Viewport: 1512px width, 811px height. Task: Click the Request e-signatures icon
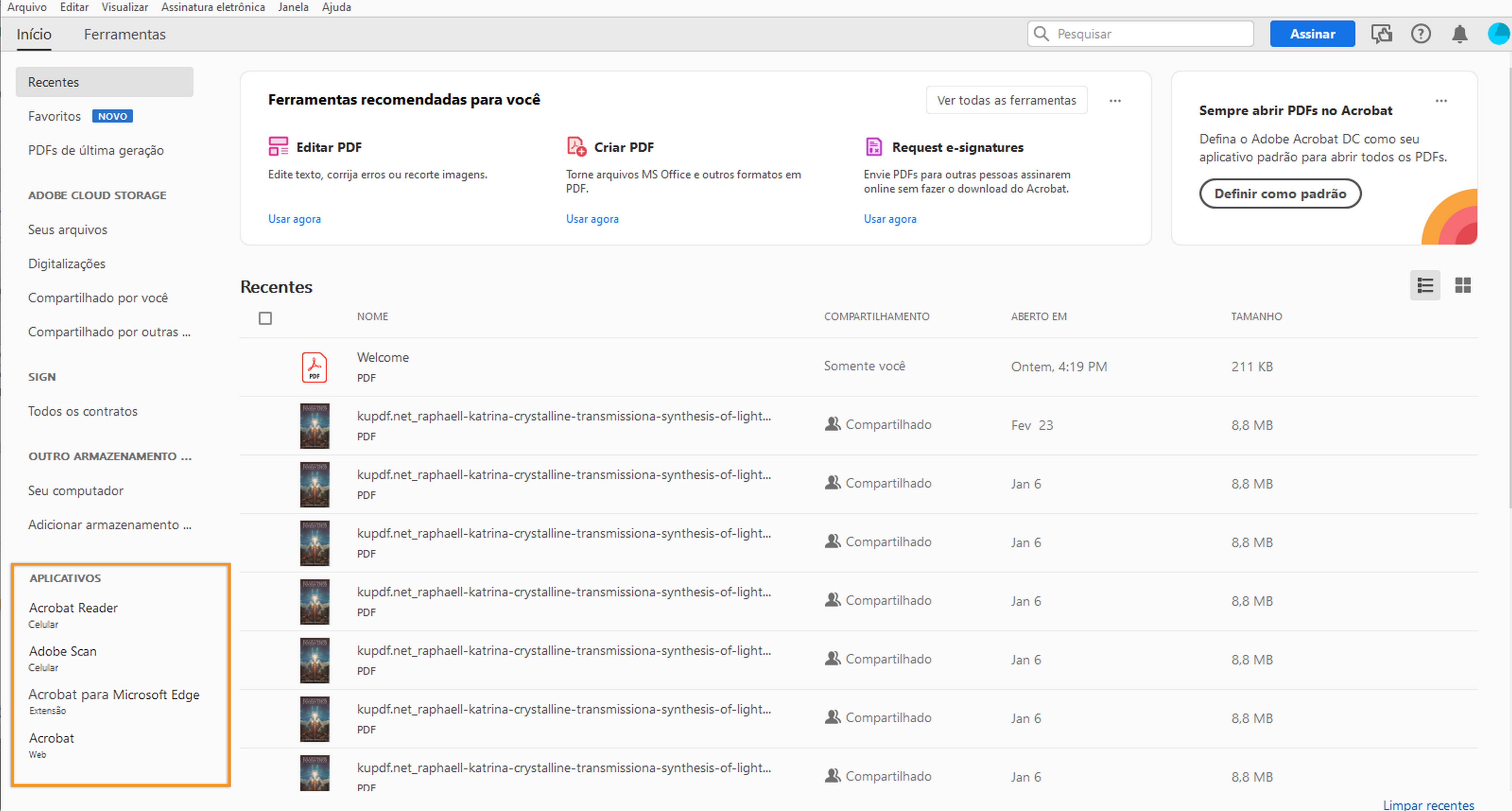(x=873, y=146)
